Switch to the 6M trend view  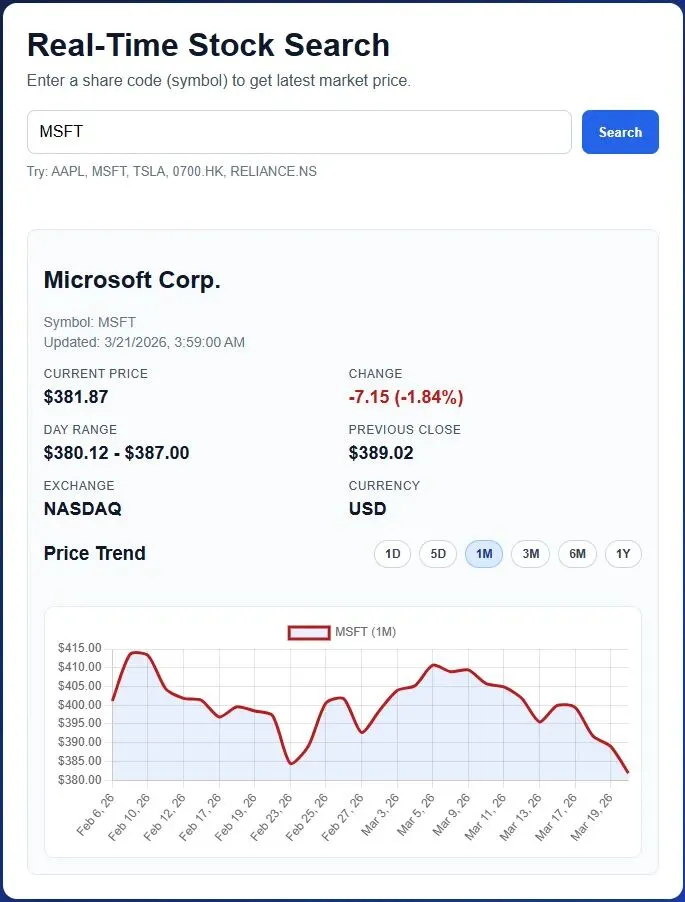point(577,554)
